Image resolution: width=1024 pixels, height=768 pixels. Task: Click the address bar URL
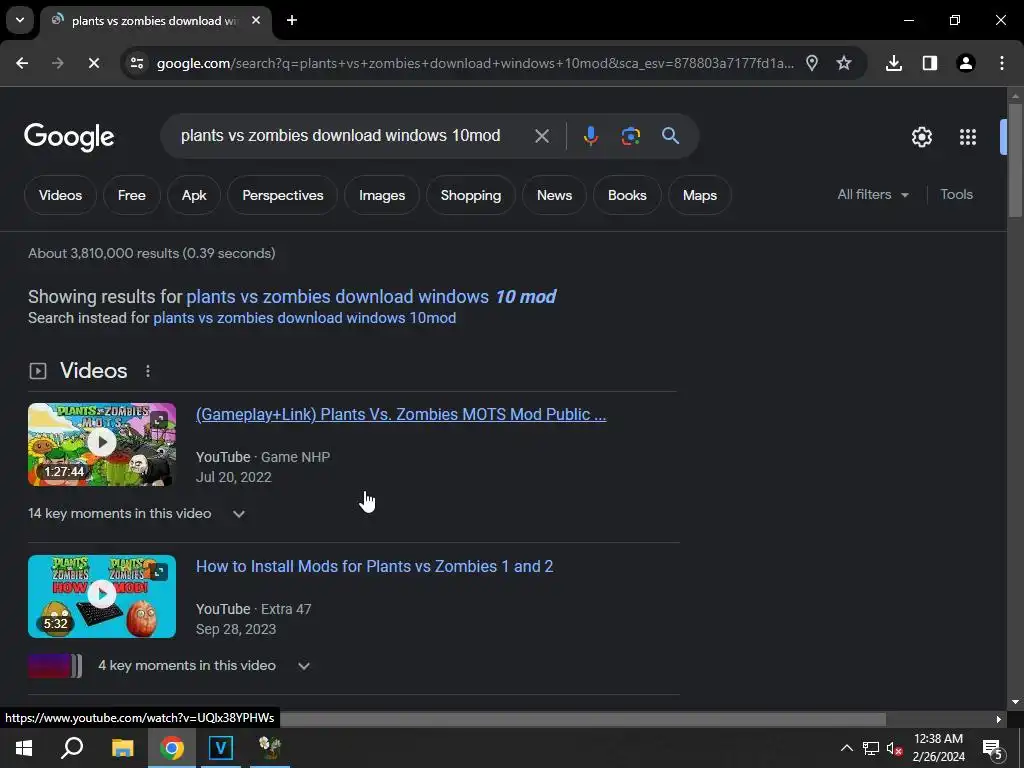[x=475, y=63]
